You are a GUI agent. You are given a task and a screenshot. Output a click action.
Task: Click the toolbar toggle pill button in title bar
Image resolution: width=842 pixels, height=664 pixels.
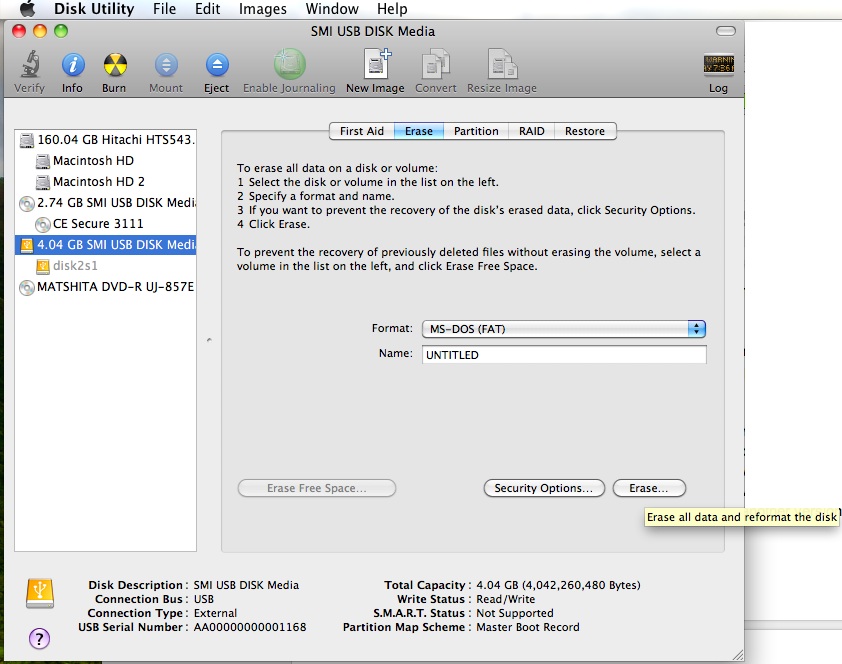[x=725, y=31]
